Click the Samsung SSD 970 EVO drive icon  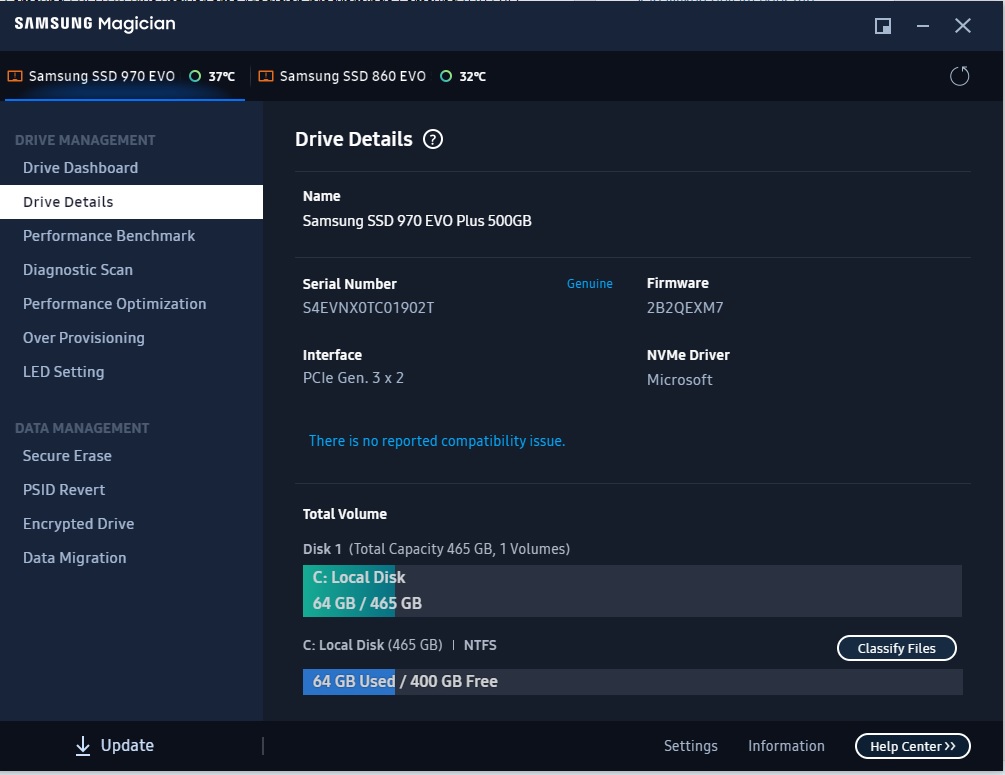[x=15, y=76]
